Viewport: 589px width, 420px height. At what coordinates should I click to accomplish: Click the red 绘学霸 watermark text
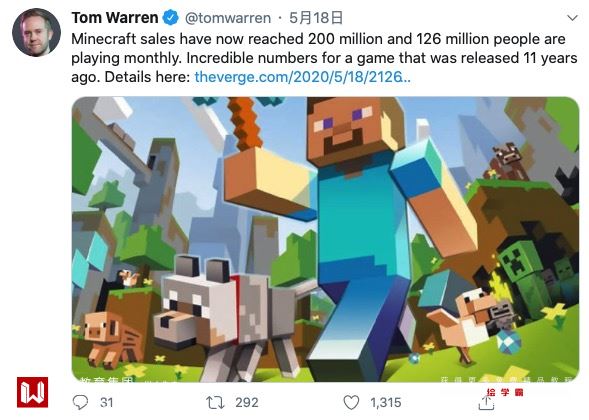(x=505, y=393)
